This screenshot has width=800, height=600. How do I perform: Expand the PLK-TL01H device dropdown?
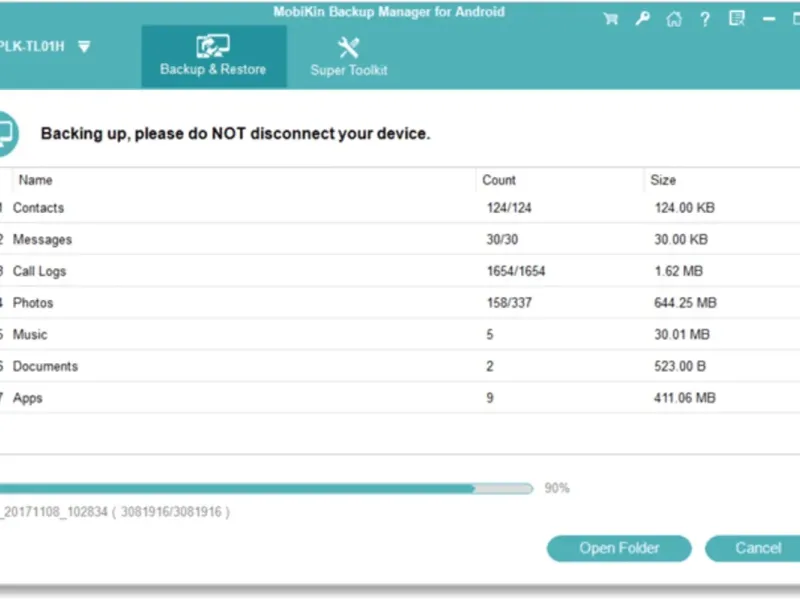pos(84,47)
